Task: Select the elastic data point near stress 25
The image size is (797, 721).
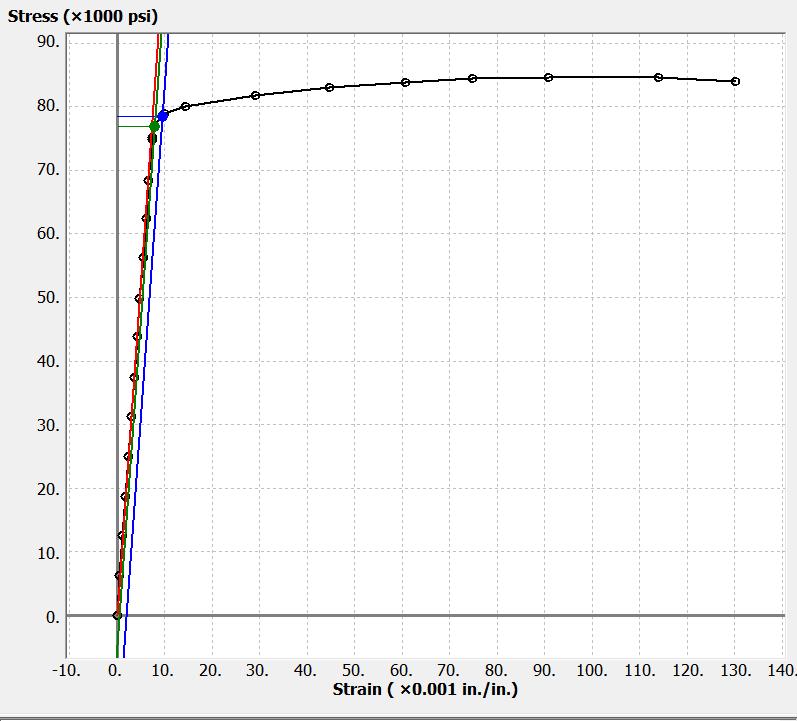Action: click(x=128, y=457)
